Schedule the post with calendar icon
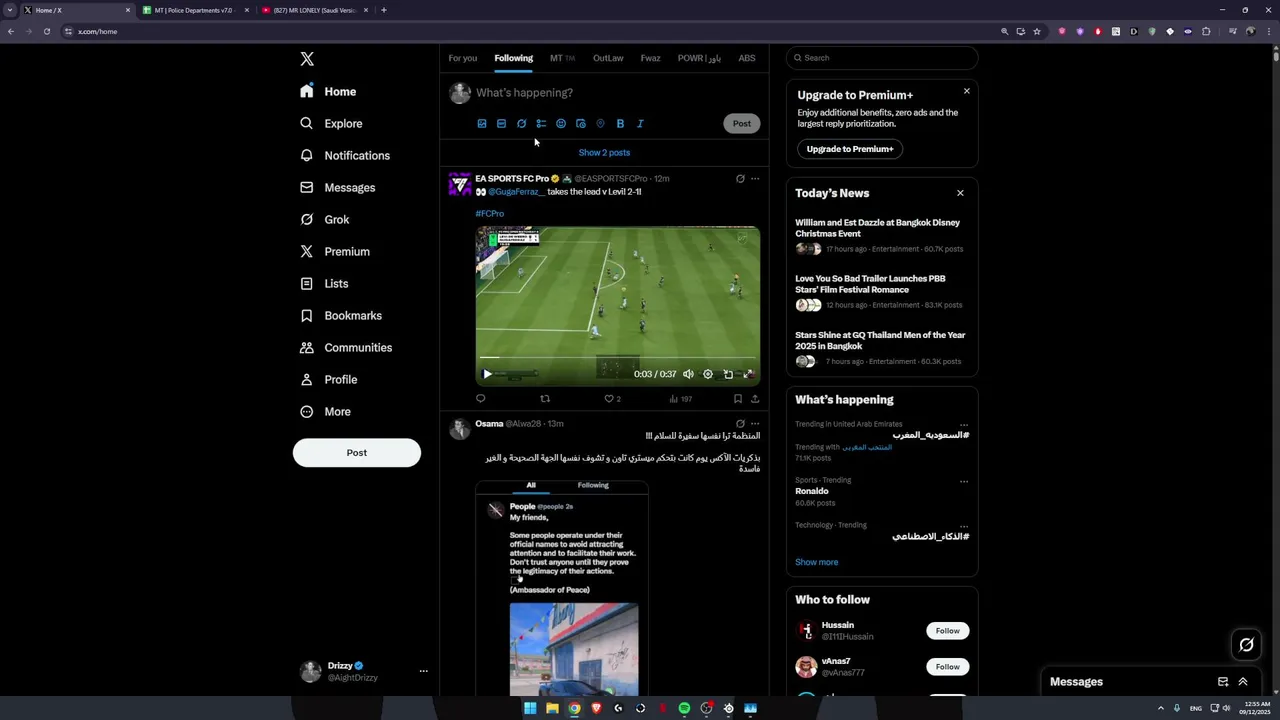This screenshot has width=1280, height=720. point(580,124)
